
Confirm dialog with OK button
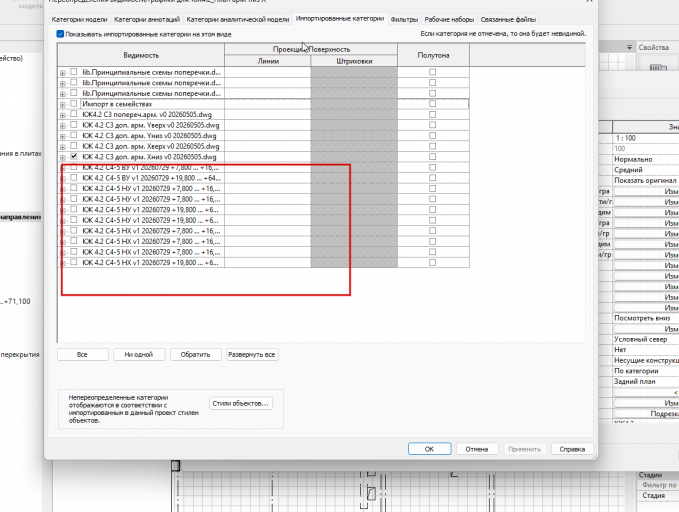[x=429, y=449]
